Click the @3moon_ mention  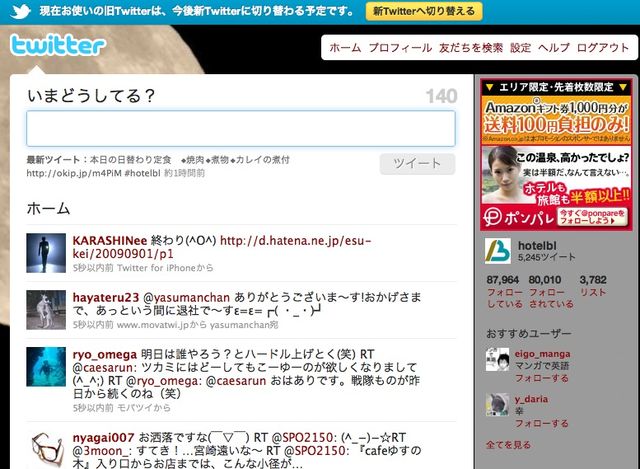coord(100,451)
